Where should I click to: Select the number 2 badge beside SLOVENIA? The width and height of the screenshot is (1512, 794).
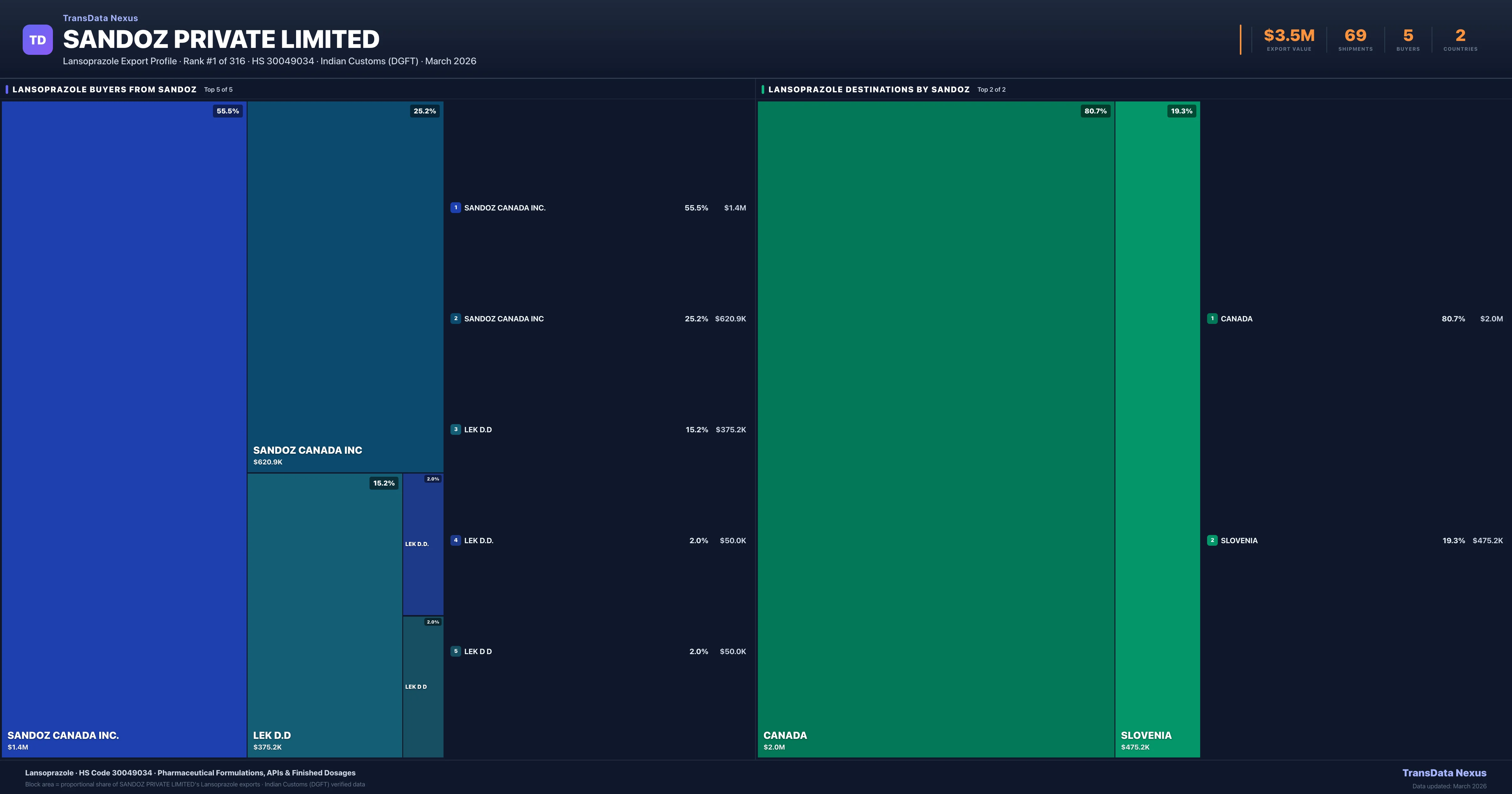pyautogui.click(x=1213, y=540)
